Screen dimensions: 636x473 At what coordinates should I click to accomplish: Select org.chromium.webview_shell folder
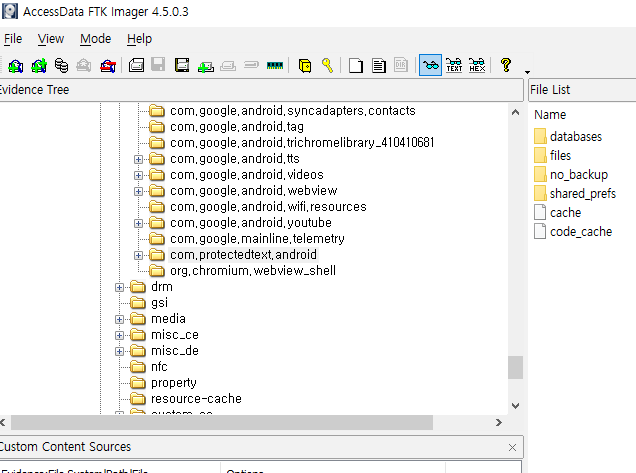[253, 271]
